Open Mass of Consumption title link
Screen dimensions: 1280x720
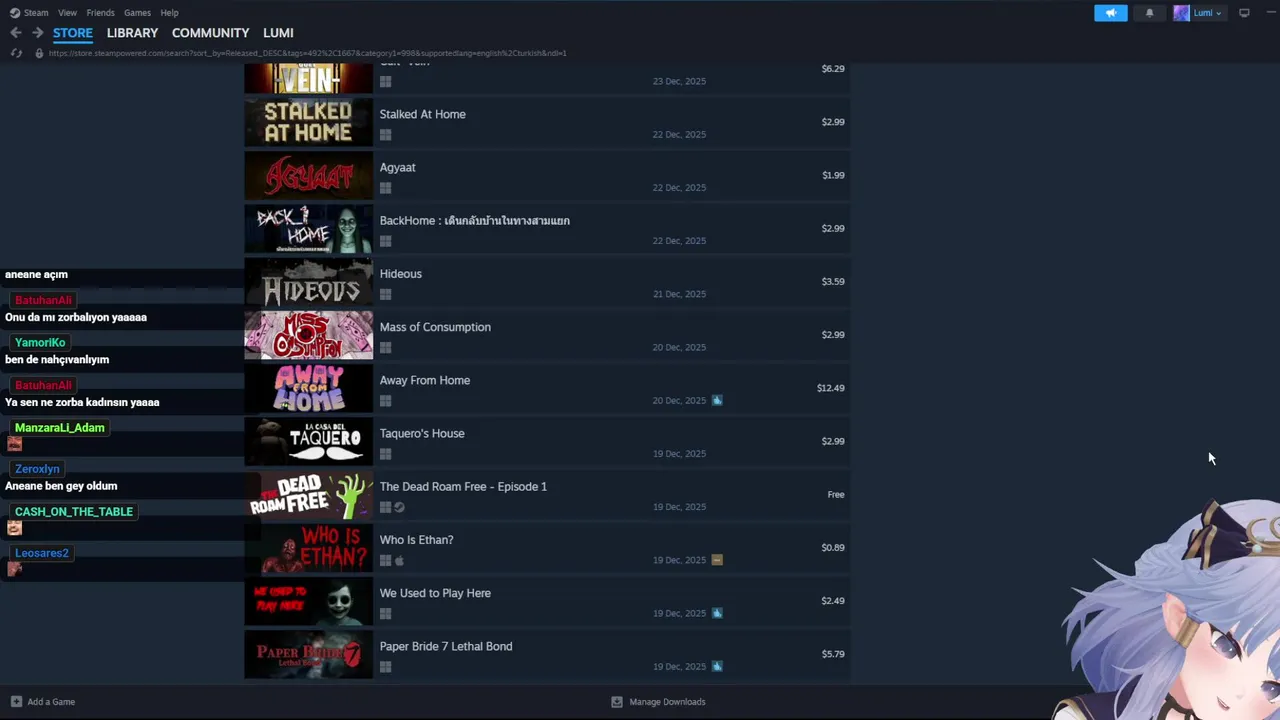tap(435, 327)
